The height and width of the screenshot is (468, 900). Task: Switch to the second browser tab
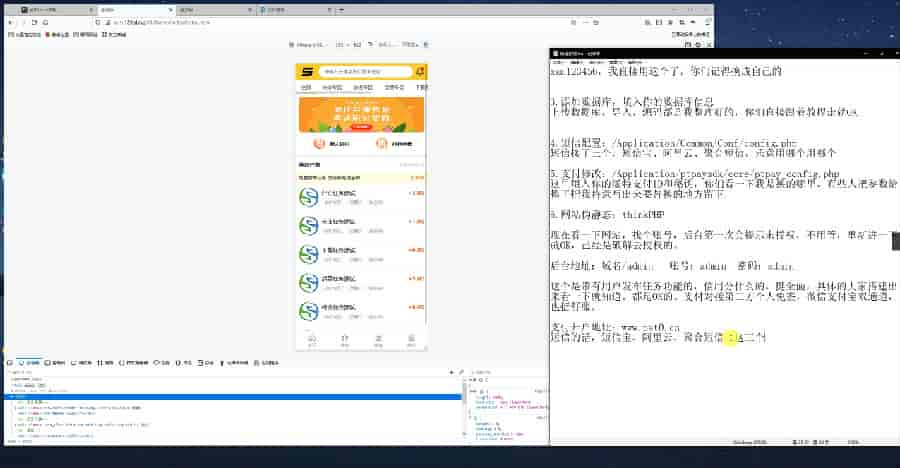click(x=135, y=7)
